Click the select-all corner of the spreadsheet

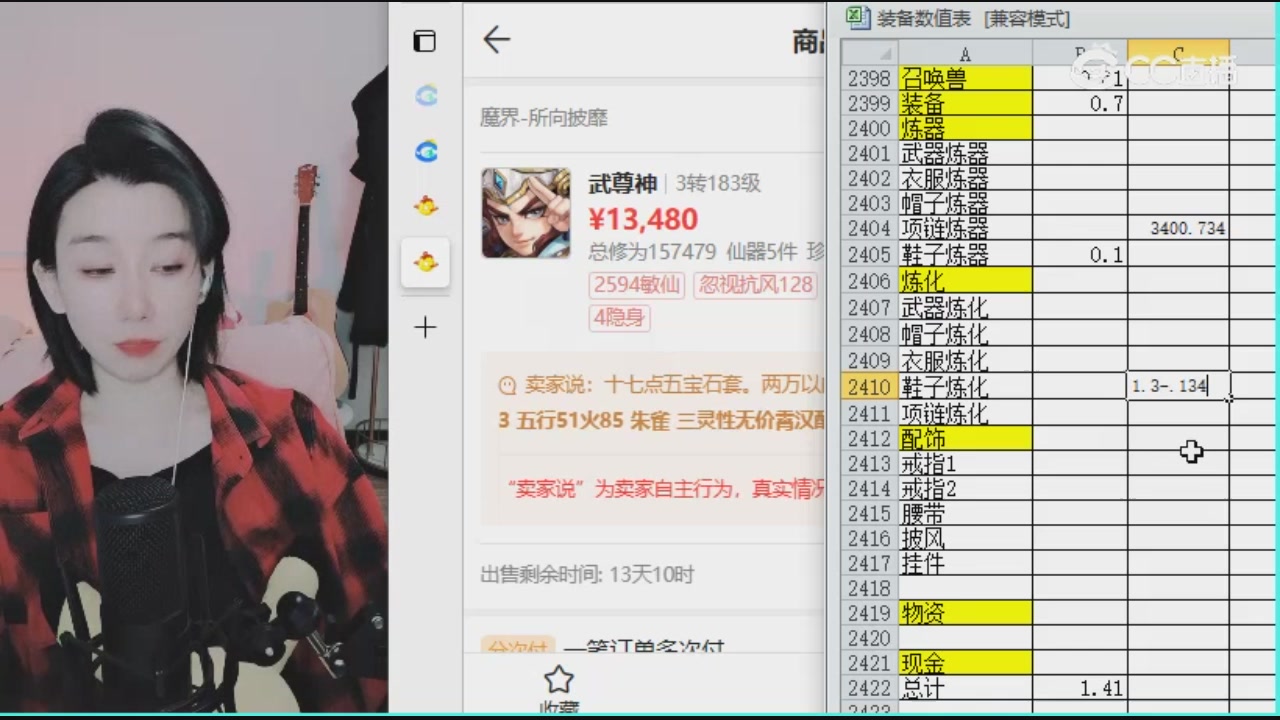[x=870, y=53]
